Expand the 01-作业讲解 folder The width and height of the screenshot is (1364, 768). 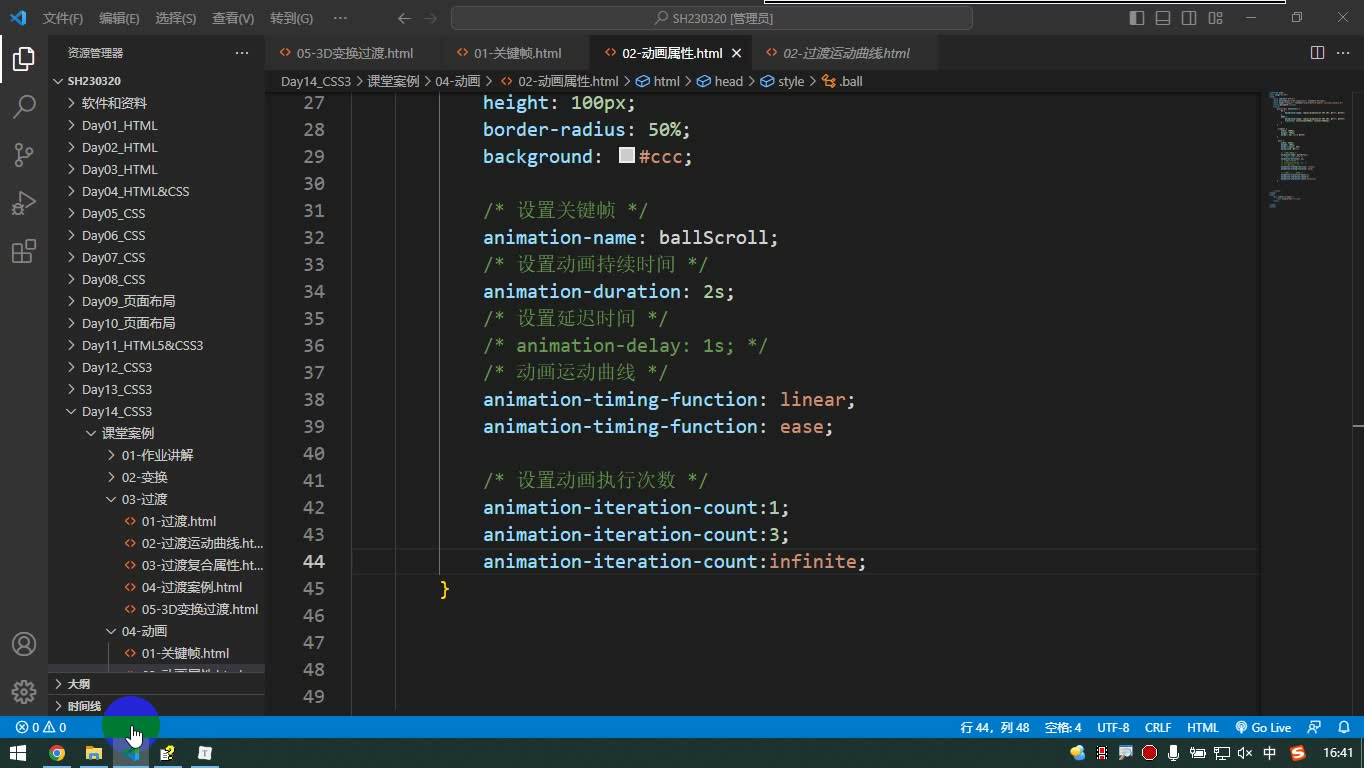click(156, 455)
